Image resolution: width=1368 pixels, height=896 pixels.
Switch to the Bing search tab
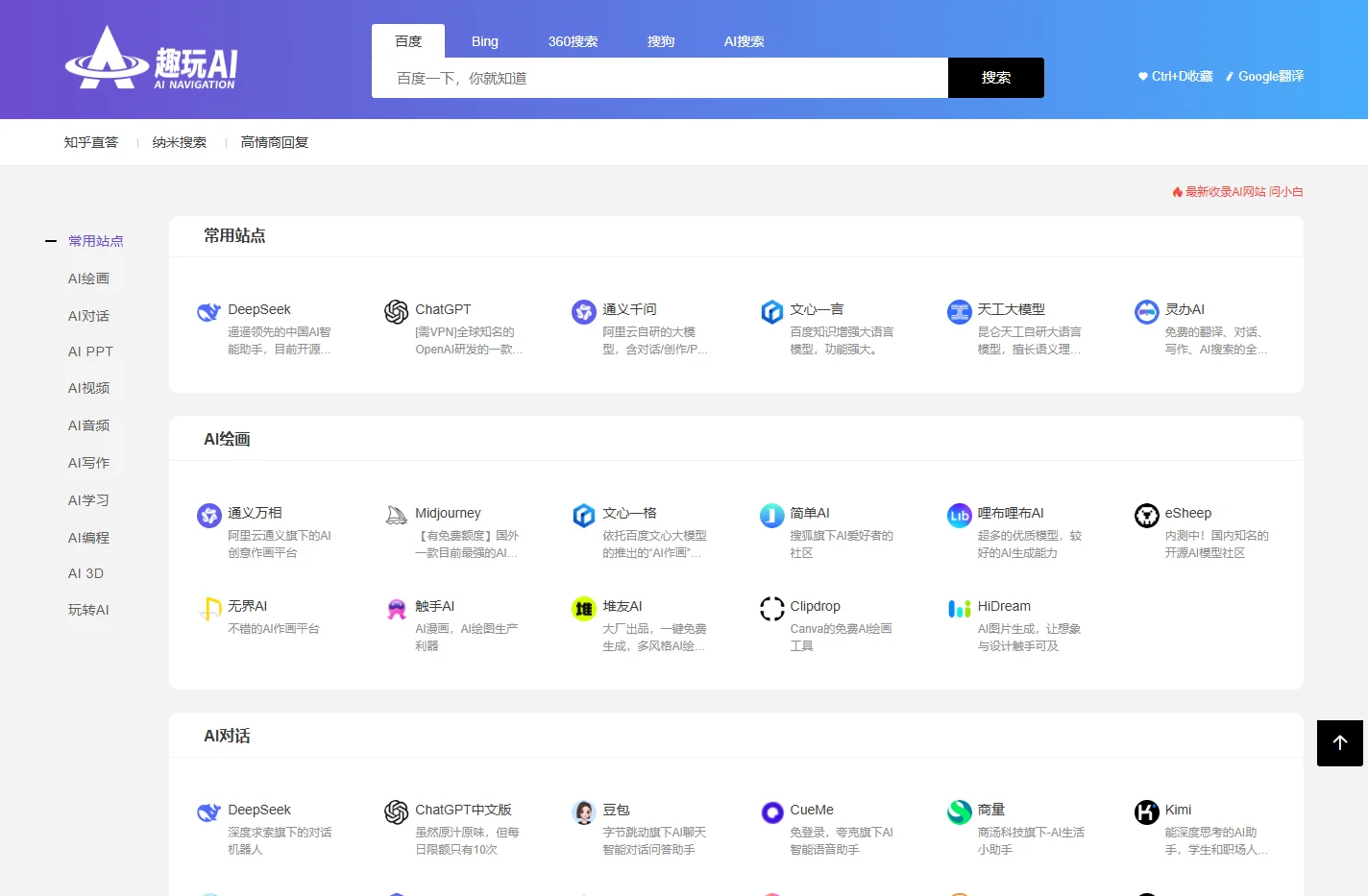pos(485,41)
